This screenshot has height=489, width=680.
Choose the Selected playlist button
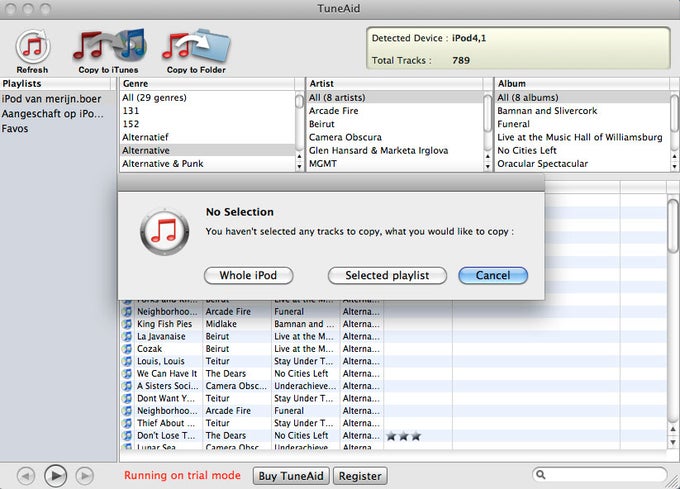coord(387,275)
